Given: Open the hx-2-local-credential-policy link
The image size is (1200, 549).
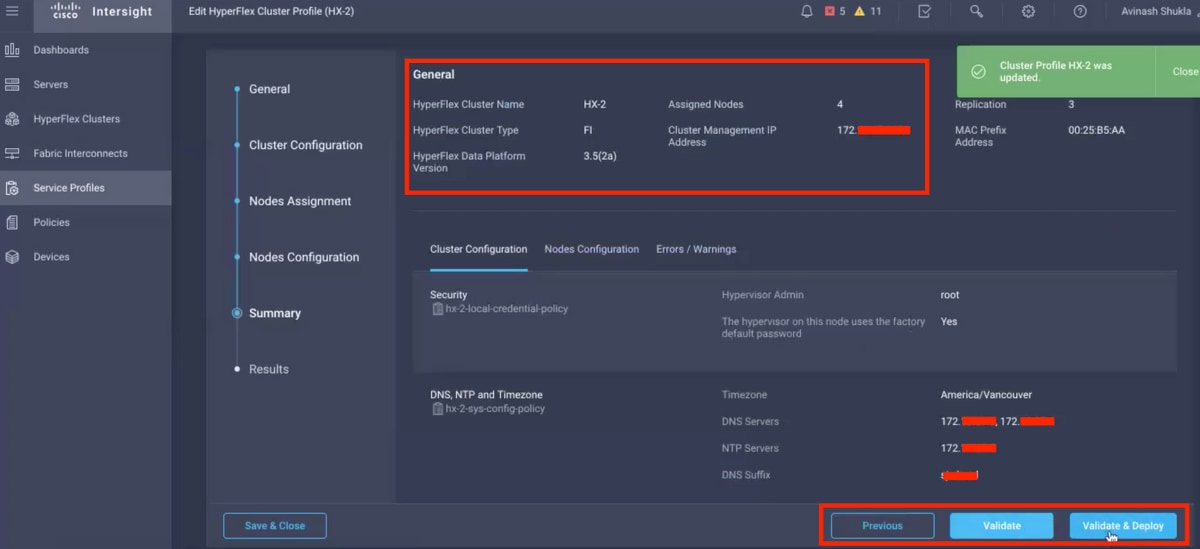Looking at the screenshot, I should tap(506, 309).
